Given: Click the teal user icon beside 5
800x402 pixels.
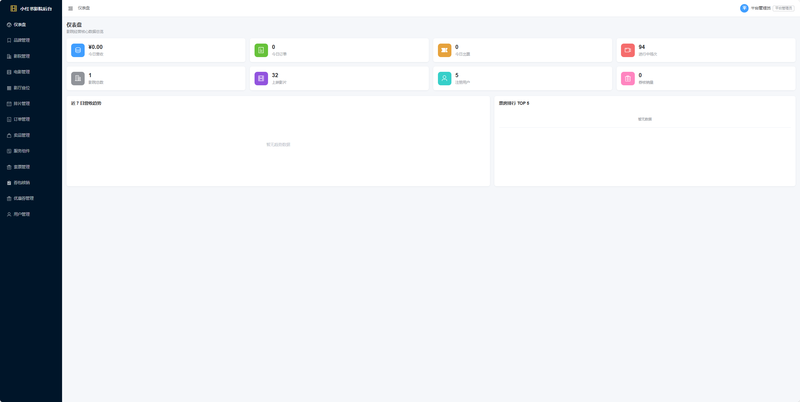Looking at the screenshot, I should tap(444, 78).
